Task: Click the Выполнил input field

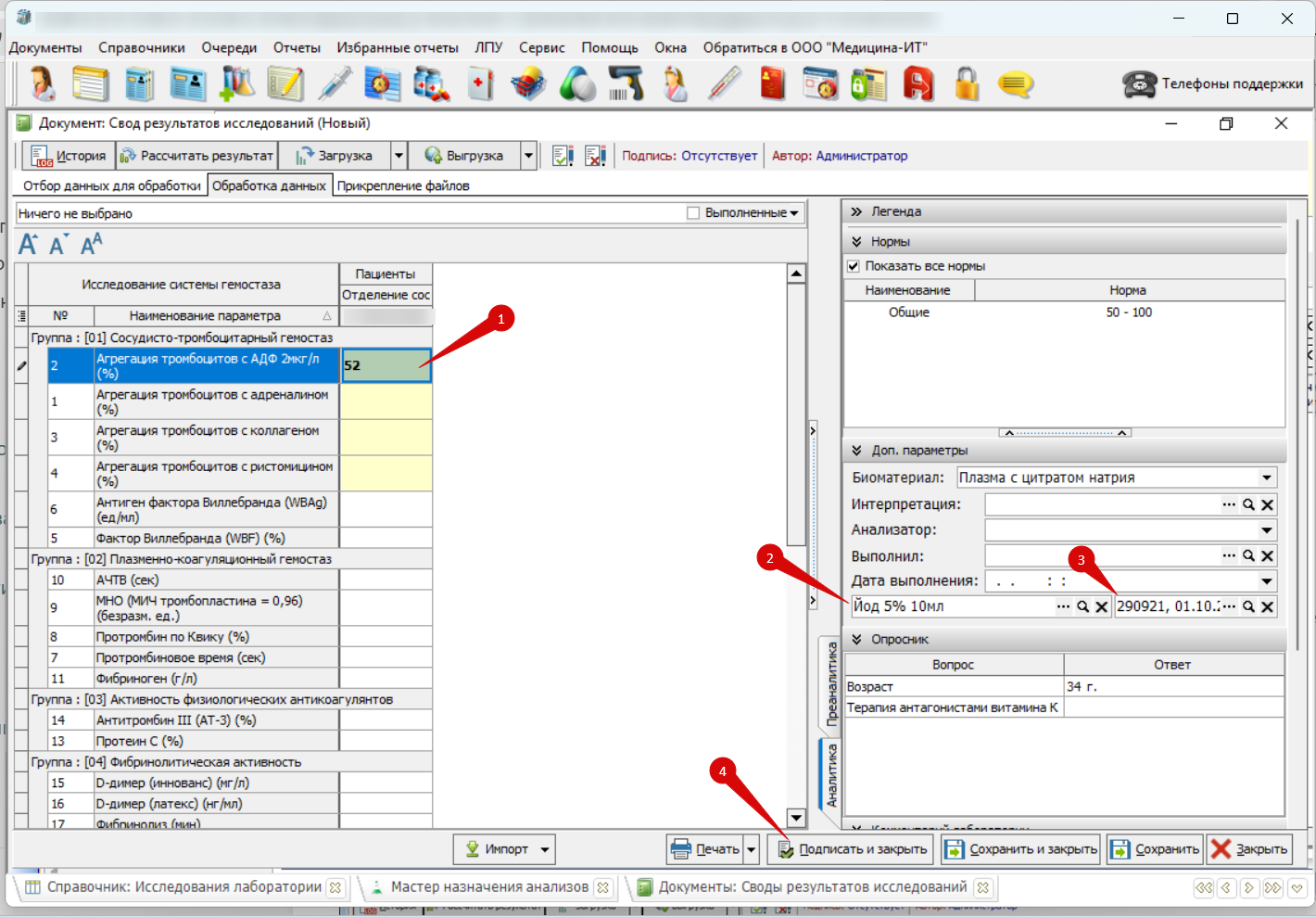Action: click(1102, 555)
